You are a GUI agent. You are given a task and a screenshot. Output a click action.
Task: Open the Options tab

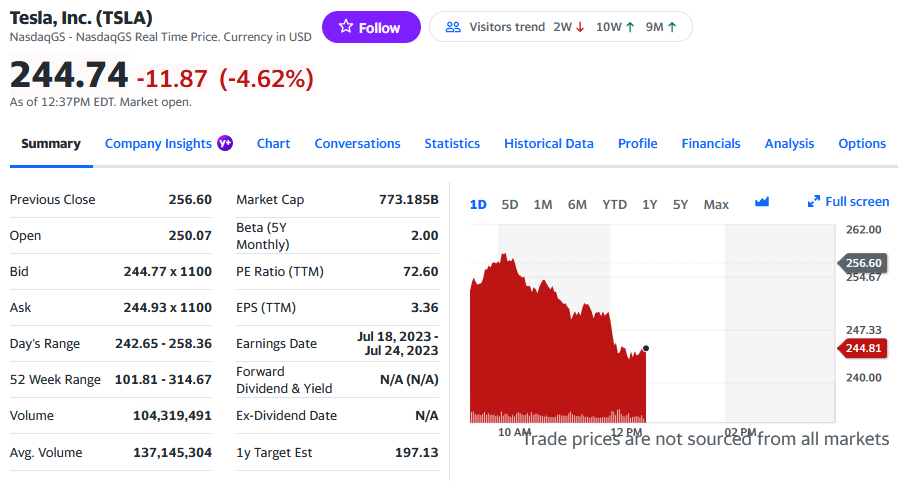point(862,144)
